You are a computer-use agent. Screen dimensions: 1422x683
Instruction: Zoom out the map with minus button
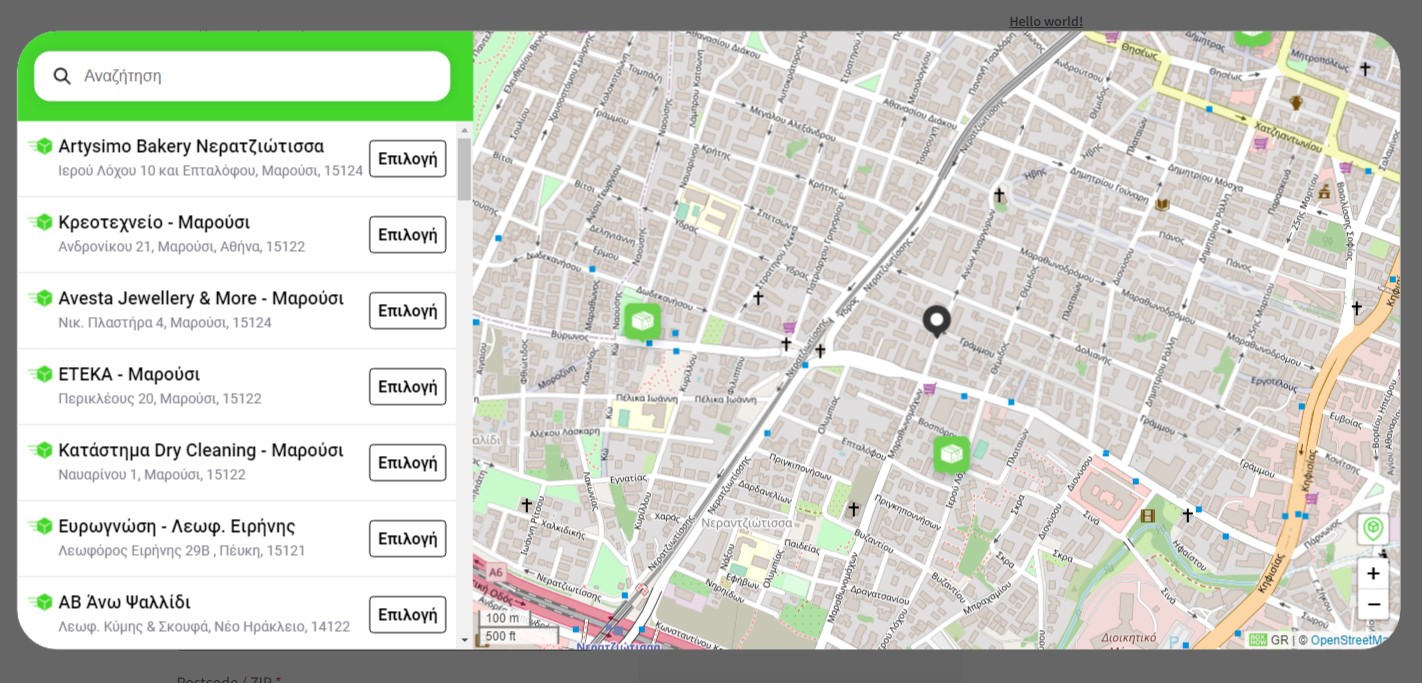click(1373, 604)
